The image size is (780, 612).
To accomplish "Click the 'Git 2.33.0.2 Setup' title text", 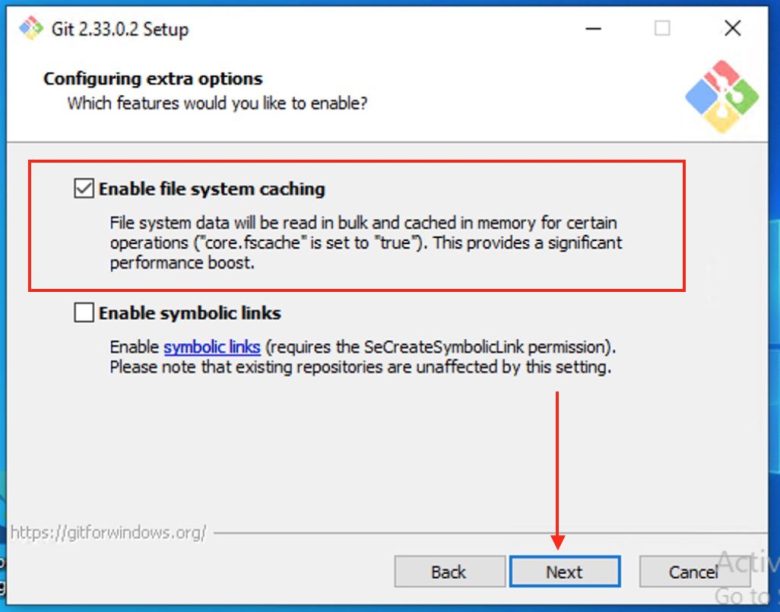I will tap(120, 29).
